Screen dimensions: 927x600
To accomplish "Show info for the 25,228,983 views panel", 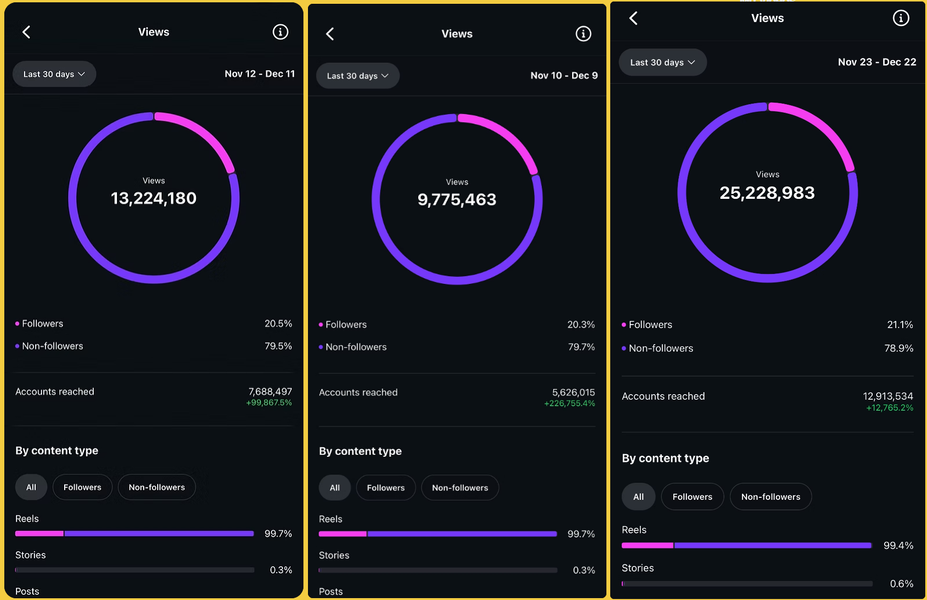I will [x=901, y=18].
